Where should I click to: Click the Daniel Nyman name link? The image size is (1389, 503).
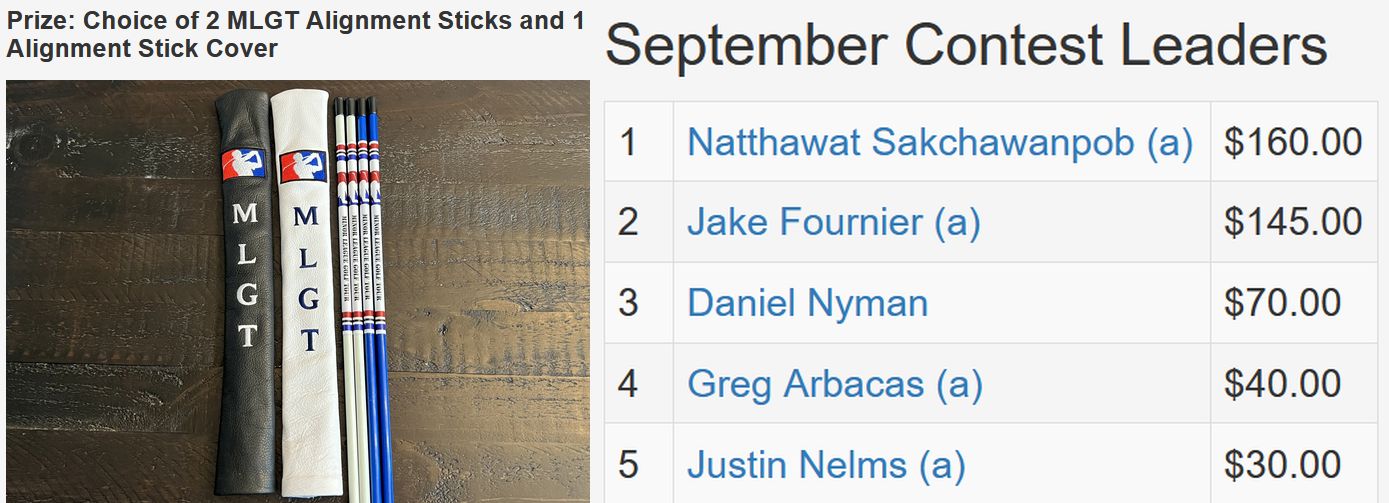pos(807,303)
